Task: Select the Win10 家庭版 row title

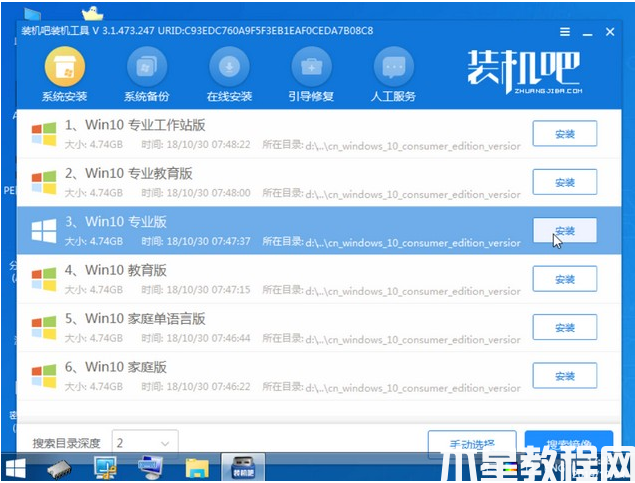Action: (x=116, y=367)
